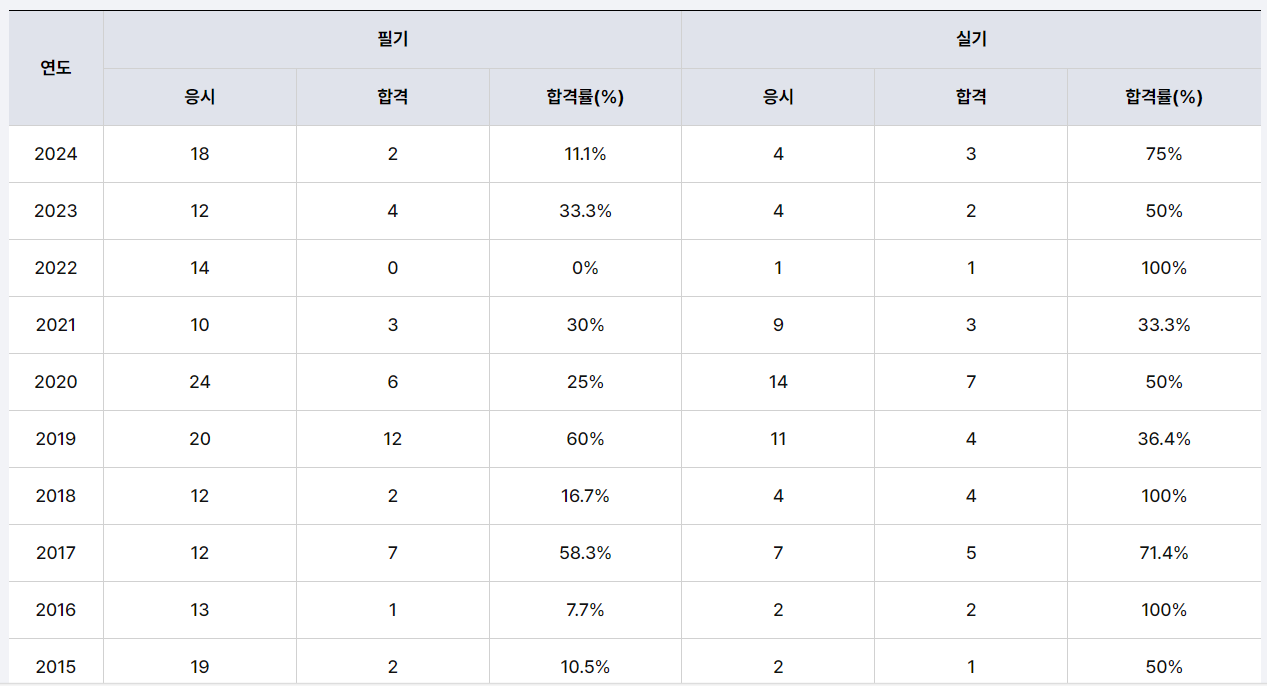The height and width of the screenshot is (686, 1267).
Task: Select the 2024 year cell
Action: [x=56, y=154]
